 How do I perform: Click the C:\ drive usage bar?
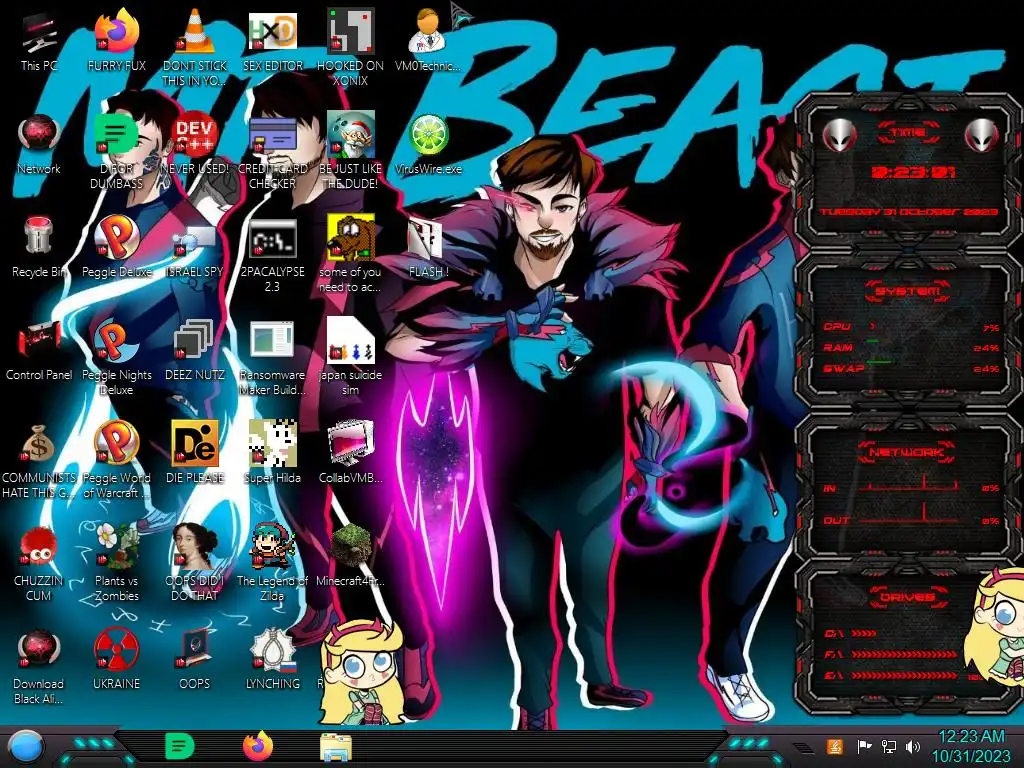point(864,633)
